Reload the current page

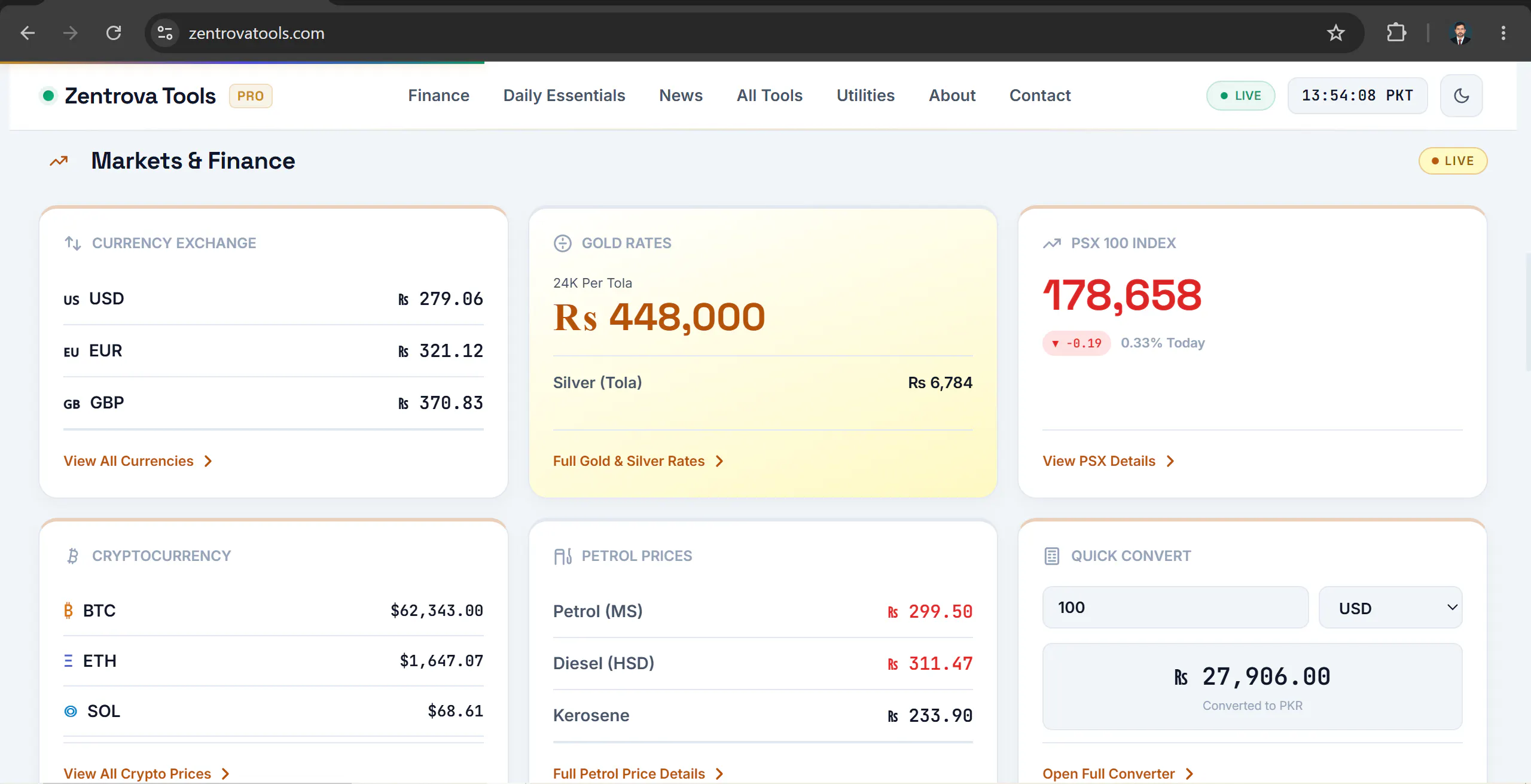(x=114, y=33)
